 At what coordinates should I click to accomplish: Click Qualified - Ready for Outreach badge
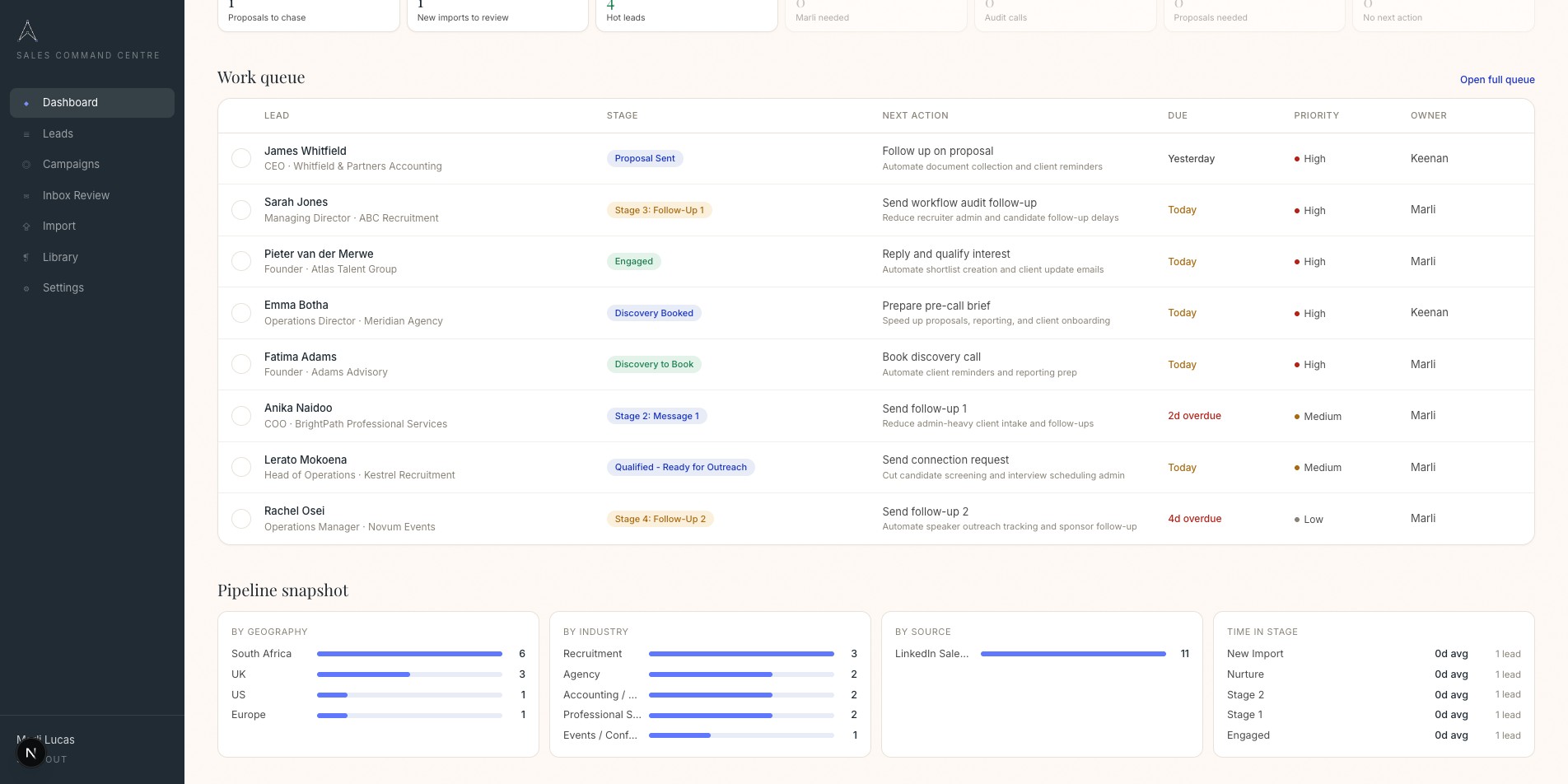[681, 467]
